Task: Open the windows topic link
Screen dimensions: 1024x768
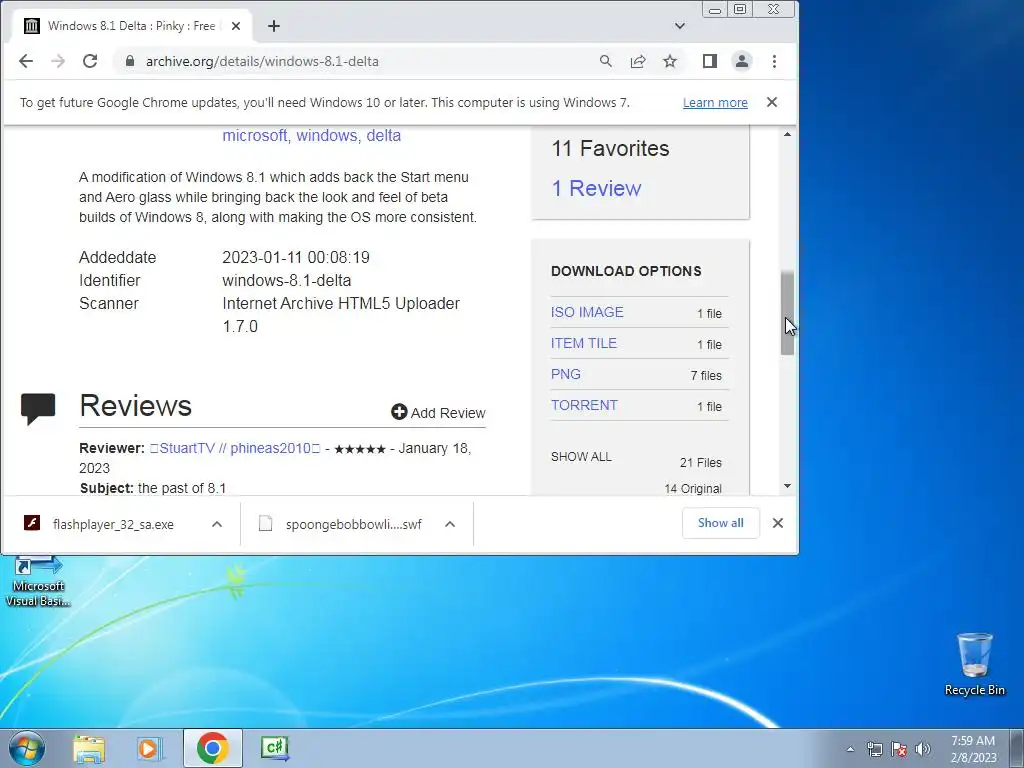Action: click(x=327, y=136)
